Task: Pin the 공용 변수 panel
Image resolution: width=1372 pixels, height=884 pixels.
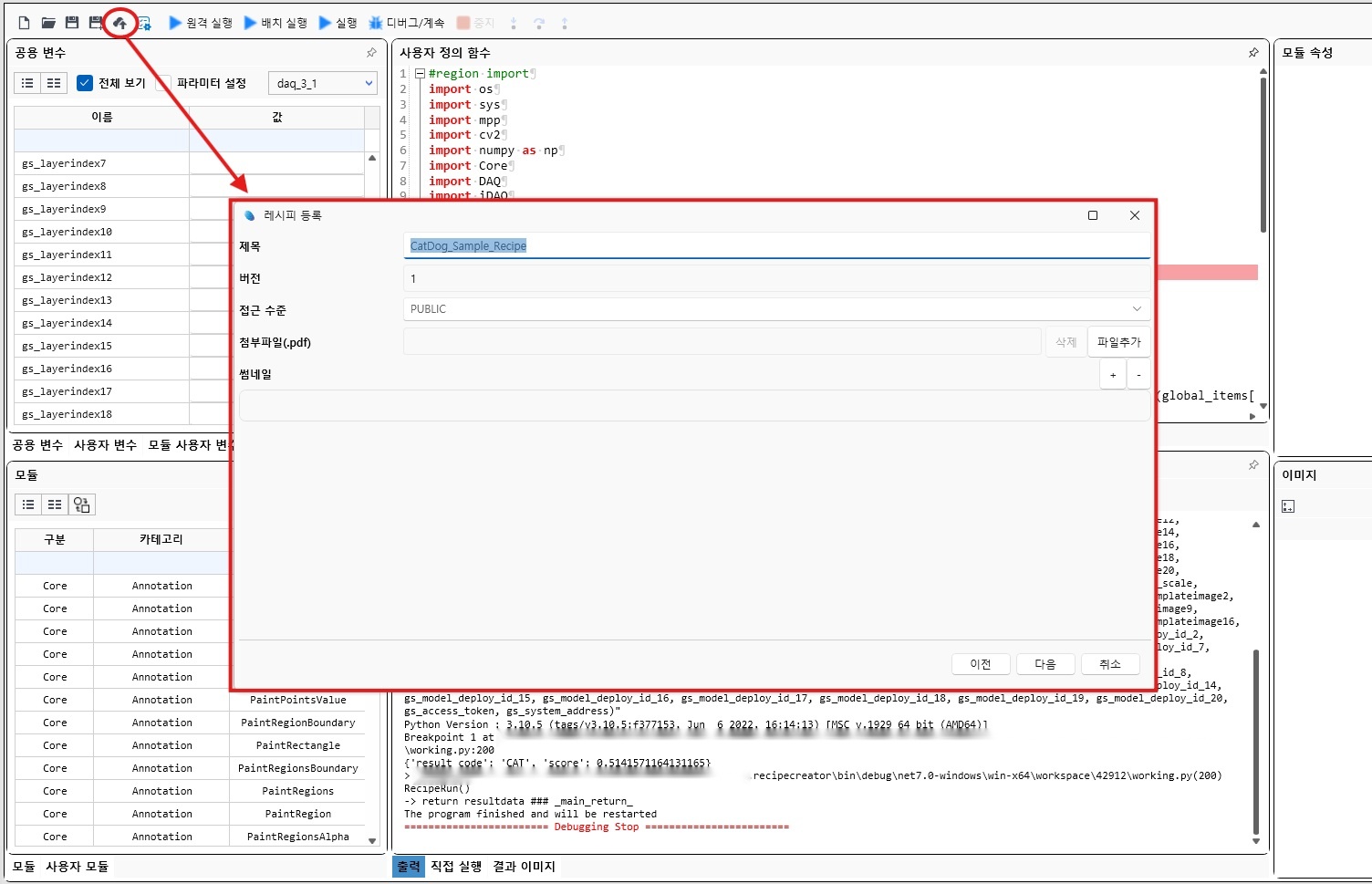Action: click(x=371, y=53)
